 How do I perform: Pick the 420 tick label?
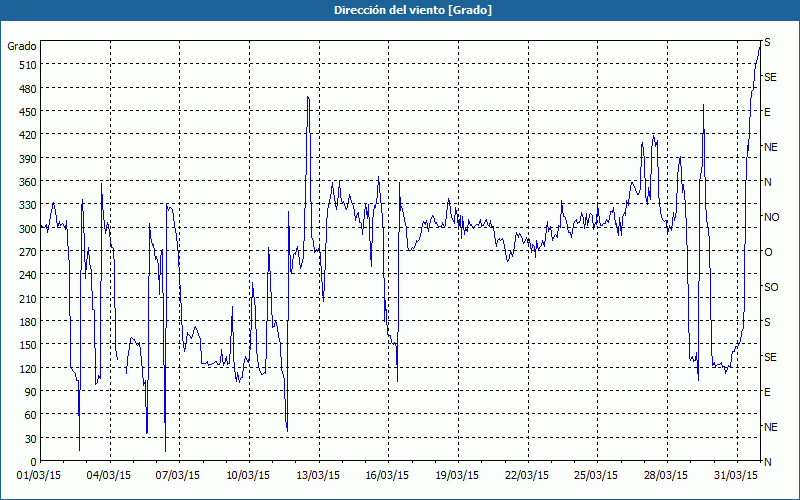[x=28, y=135]
